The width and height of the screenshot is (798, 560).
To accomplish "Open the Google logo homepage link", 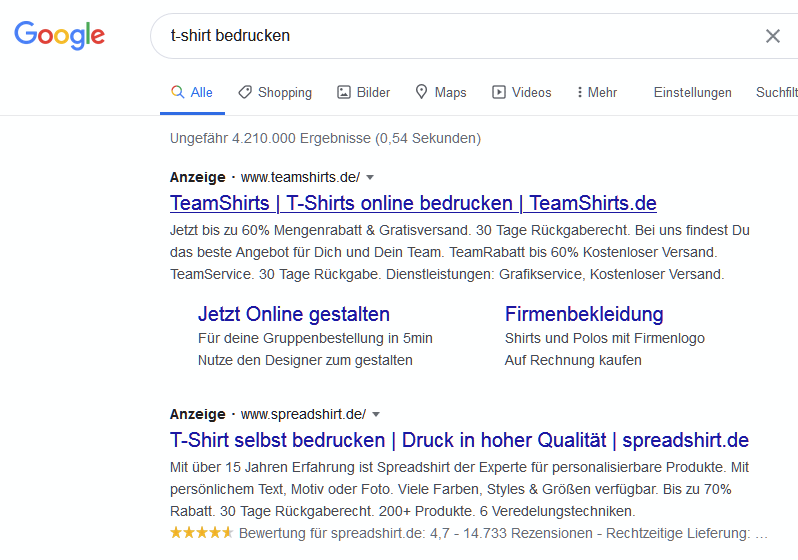I will 59,35.
